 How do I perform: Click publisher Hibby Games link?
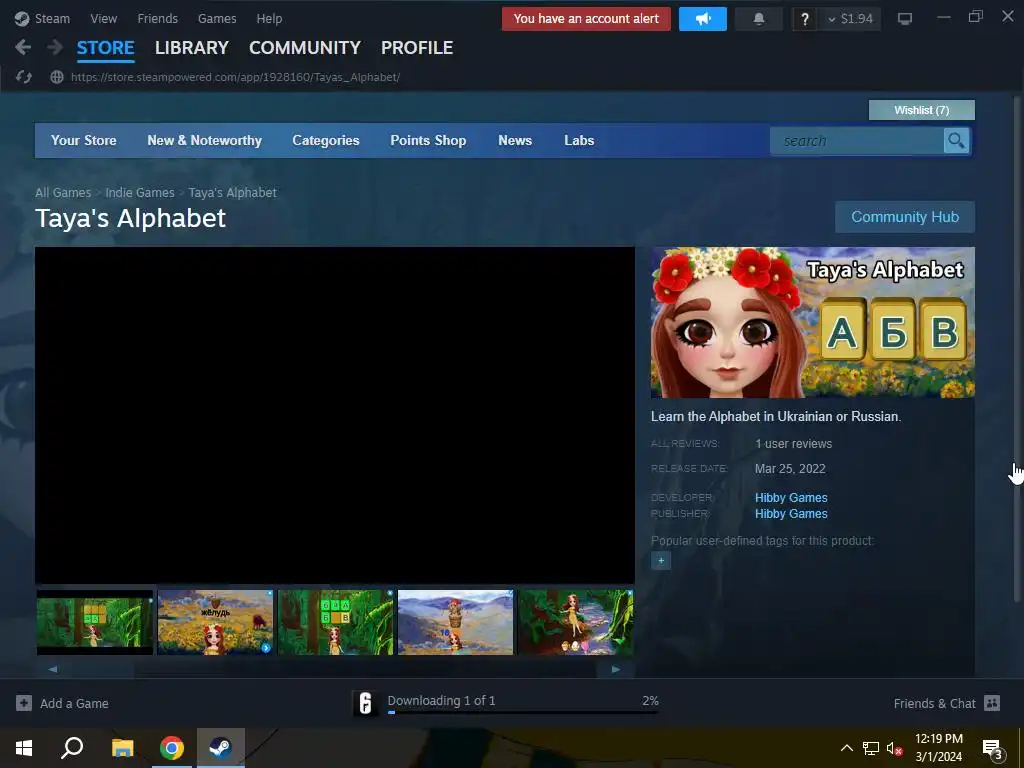(x=792, y=514)
